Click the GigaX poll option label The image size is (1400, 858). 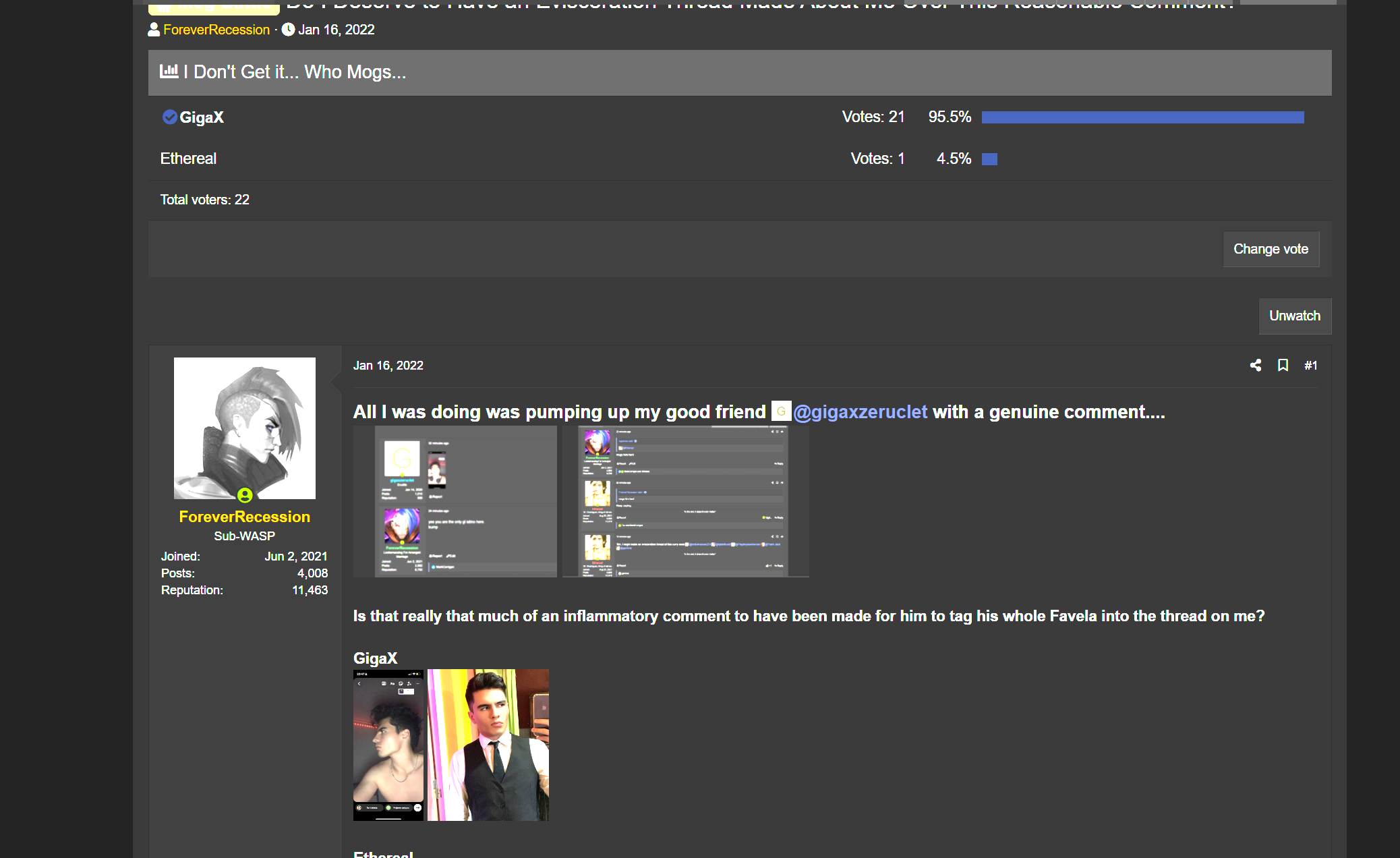[x=202, y=117]
